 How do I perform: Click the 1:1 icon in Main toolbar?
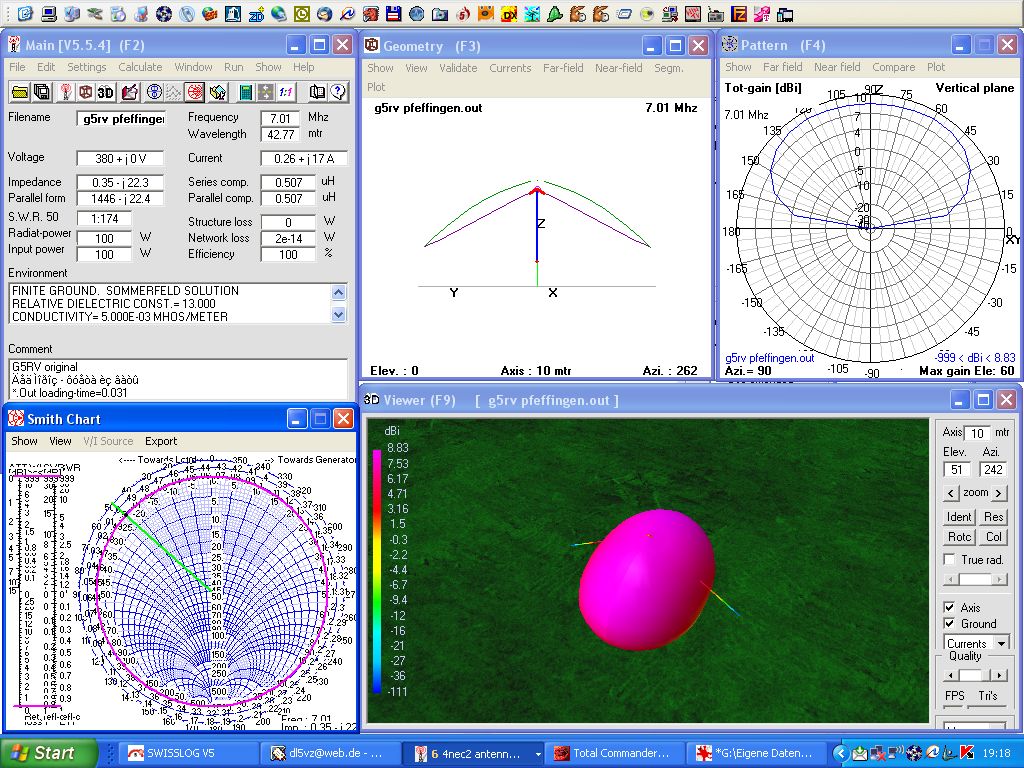(x=285, y=92)
